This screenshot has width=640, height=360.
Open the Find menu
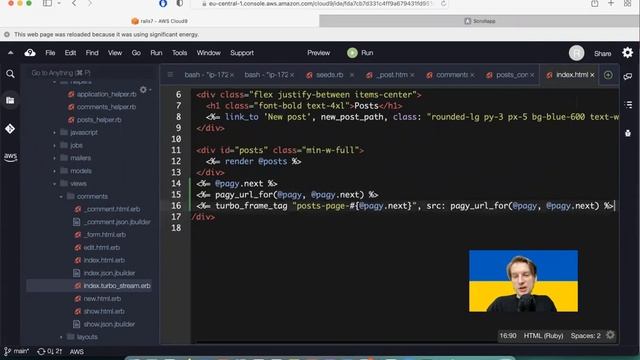pos(92,53)
